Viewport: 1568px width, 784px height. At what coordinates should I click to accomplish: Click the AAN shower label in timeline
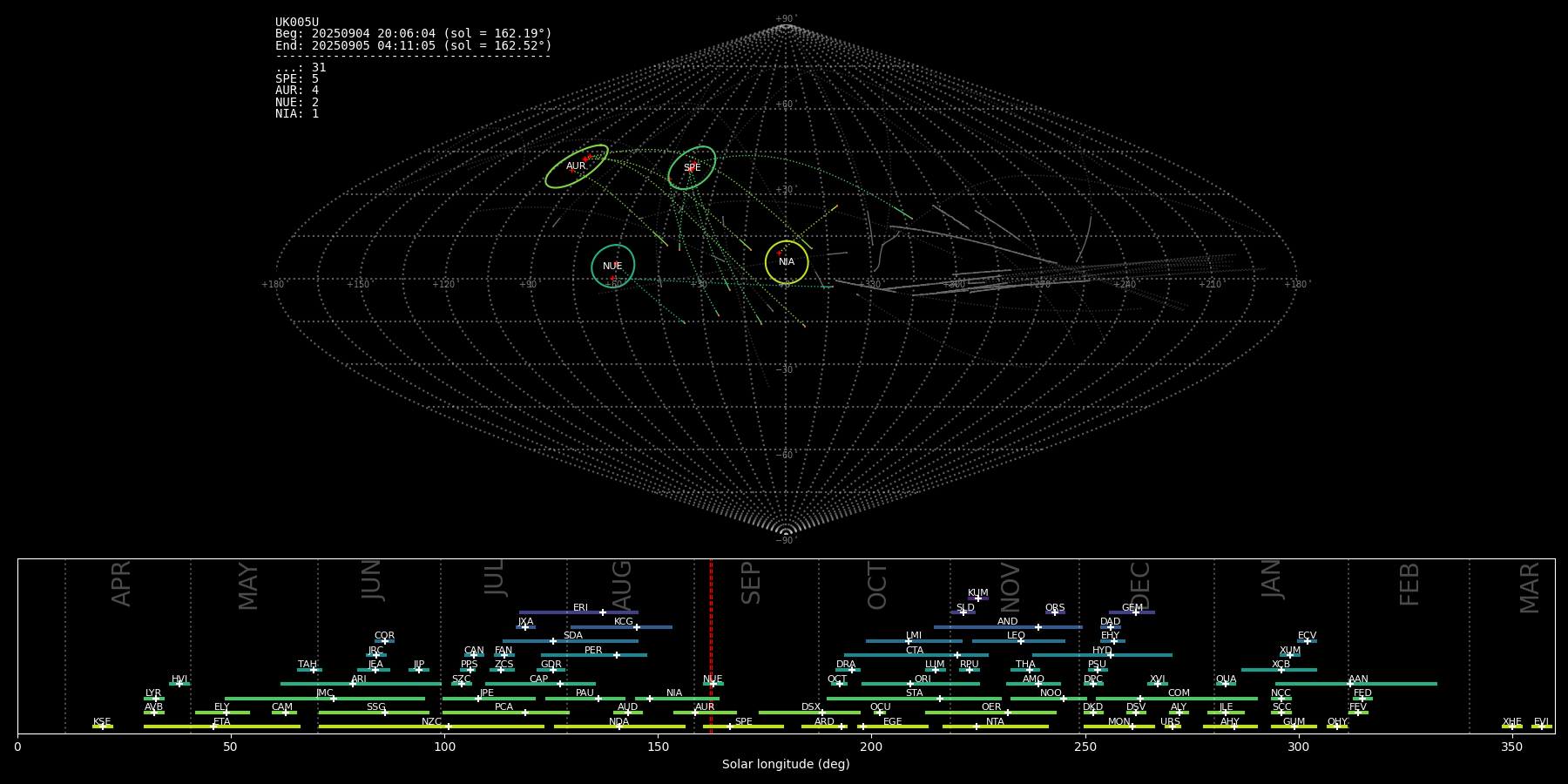coord(1358,679)
